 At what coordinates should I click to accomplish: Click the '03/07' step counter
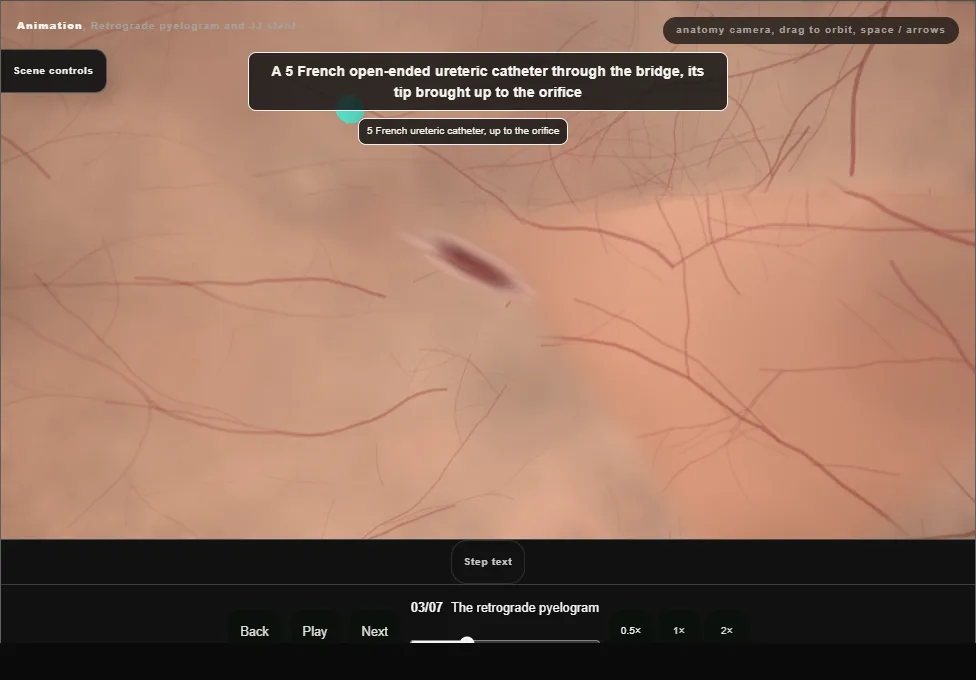(x=426, y=608)
